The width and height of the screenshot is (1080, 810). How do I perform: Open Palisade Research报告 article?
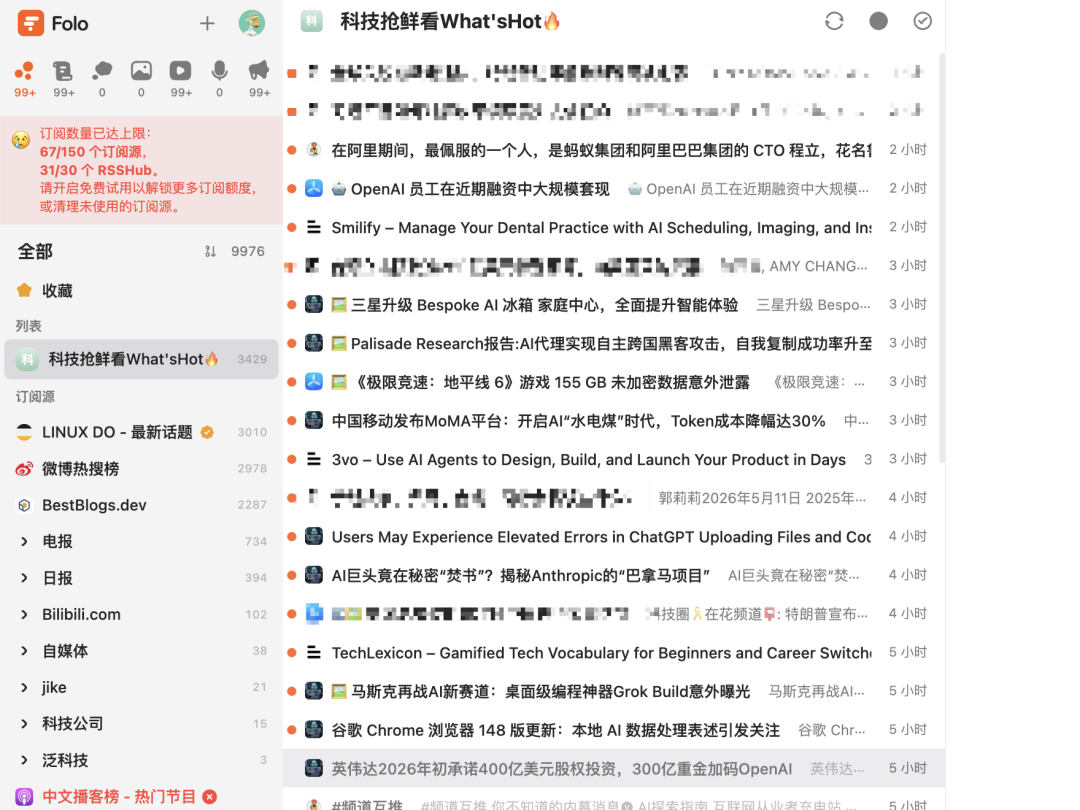pyautogui.click(x=613, y=343)
